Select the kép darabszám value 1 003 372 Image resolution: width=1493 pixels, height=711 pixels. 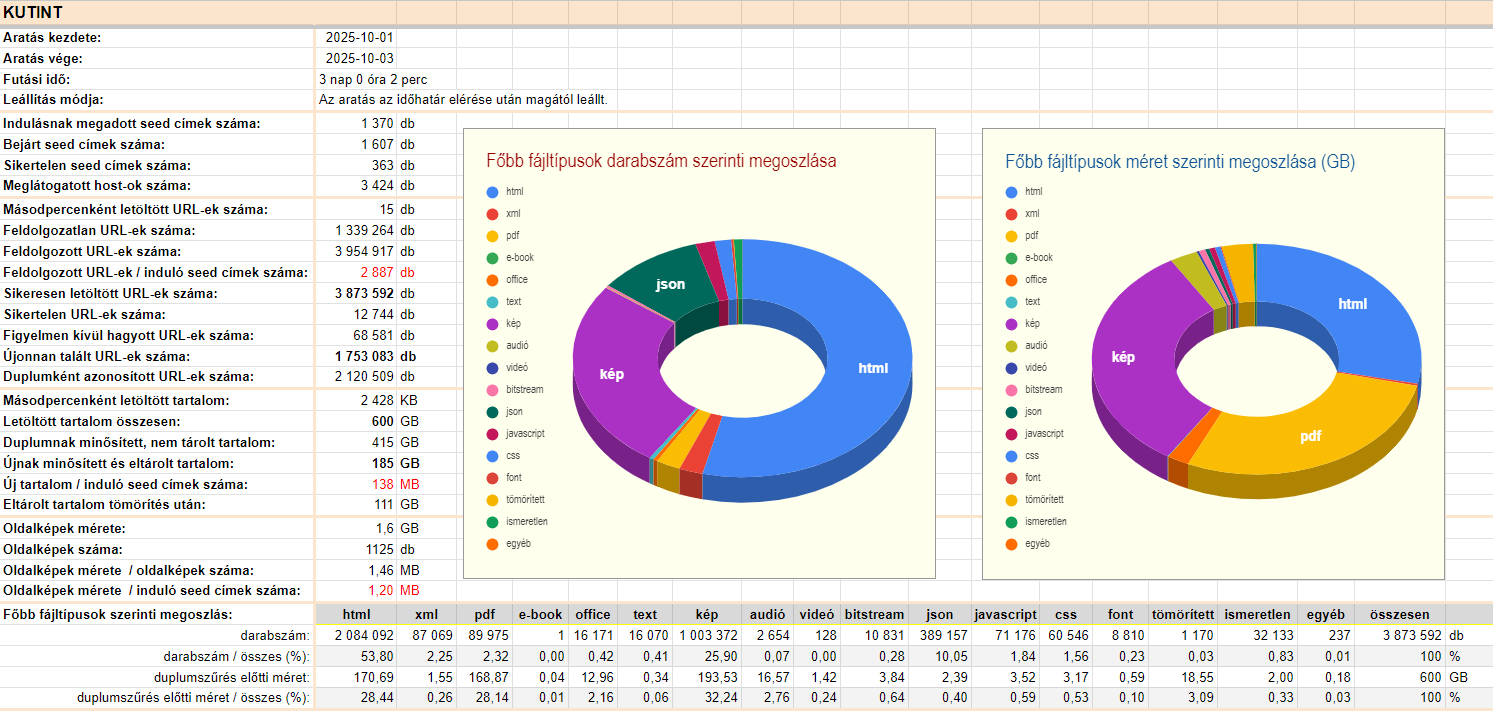(x=706, y=635)
